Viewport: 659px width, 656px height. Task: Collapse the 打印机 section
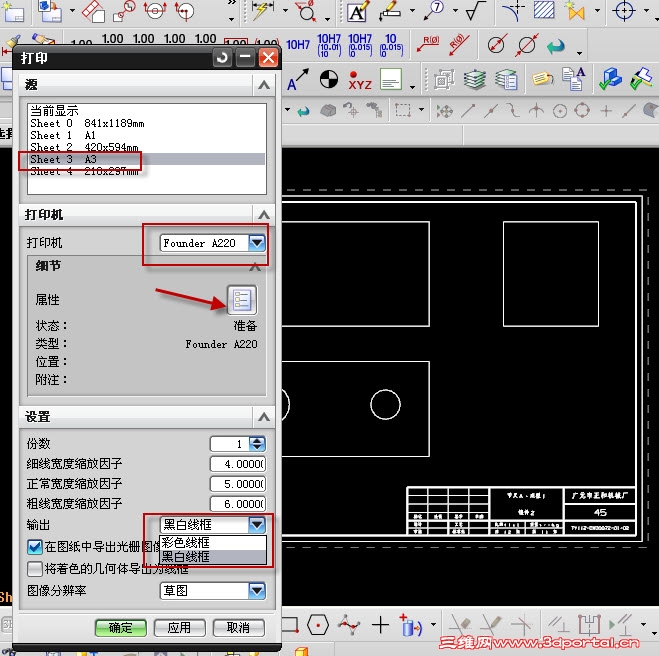[264, 215]
